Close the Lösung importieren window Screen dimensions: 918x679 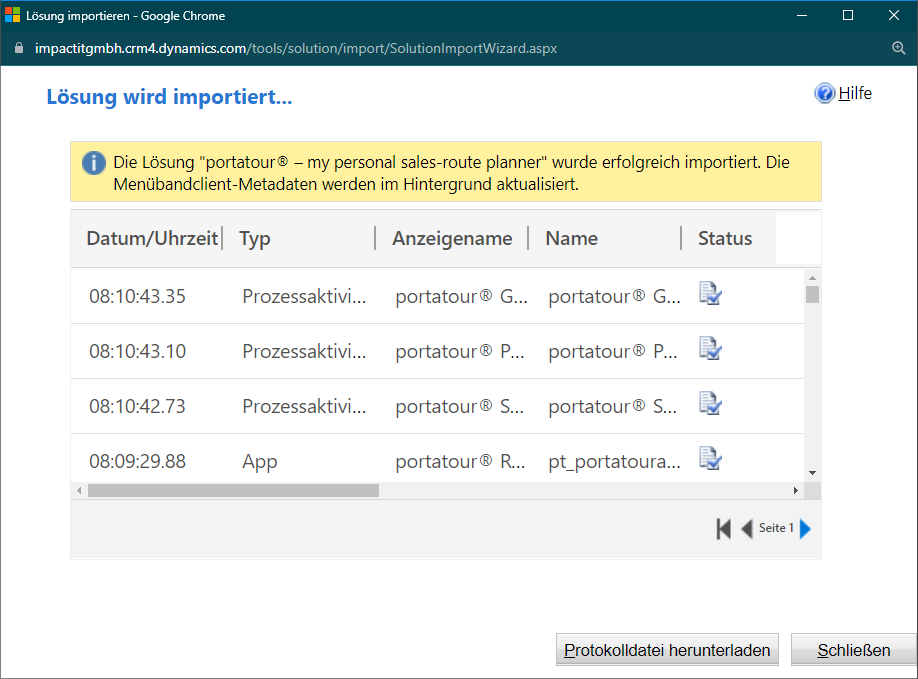click(x=893, y=16)
